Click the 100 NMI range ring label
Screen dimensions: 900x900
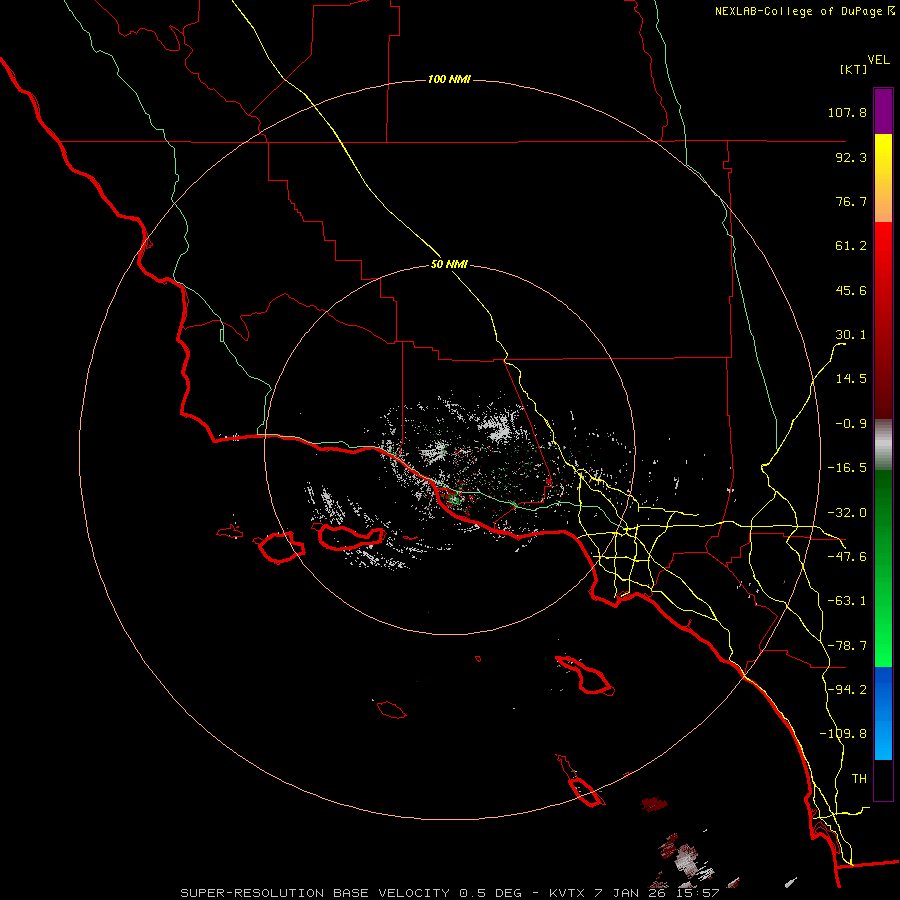click(449, 79)
